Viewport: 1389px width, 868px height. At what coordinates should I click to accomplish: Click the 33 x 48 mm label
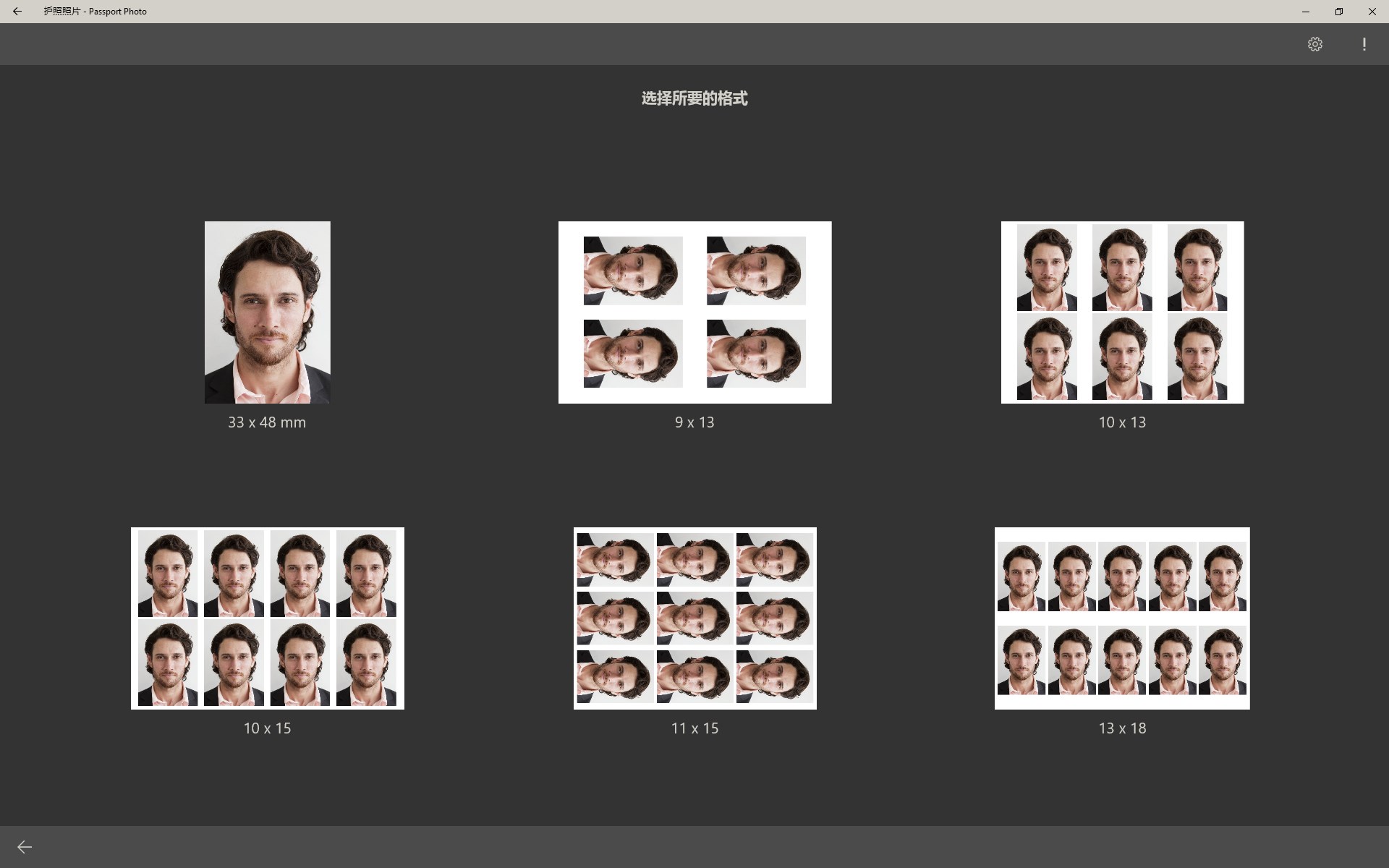pos(267,422)
